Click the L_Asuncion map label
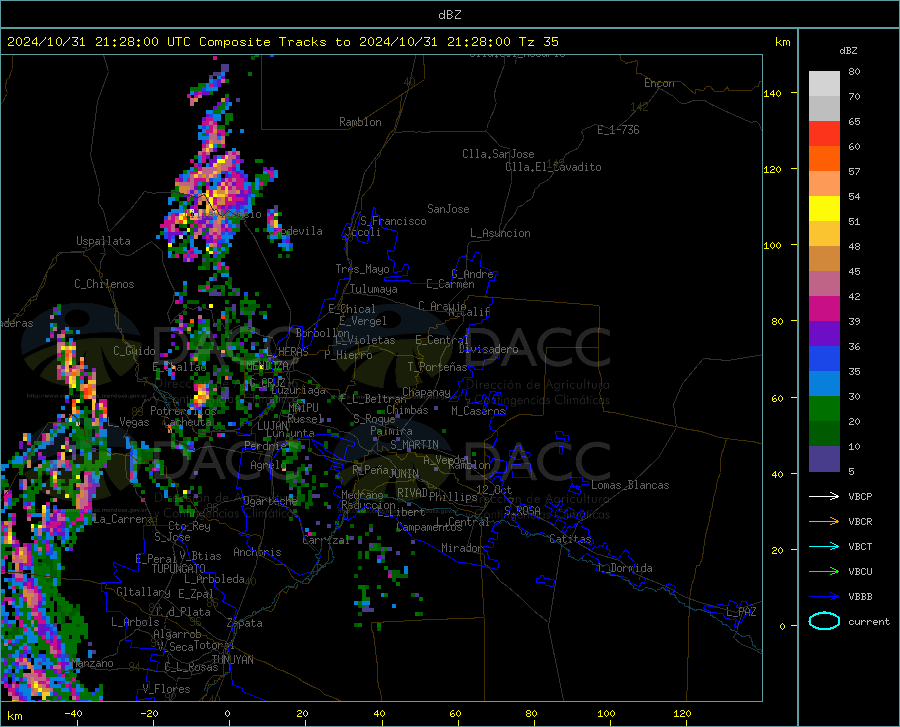Screen dimensions: 900x727 click(x=500, y=233)
